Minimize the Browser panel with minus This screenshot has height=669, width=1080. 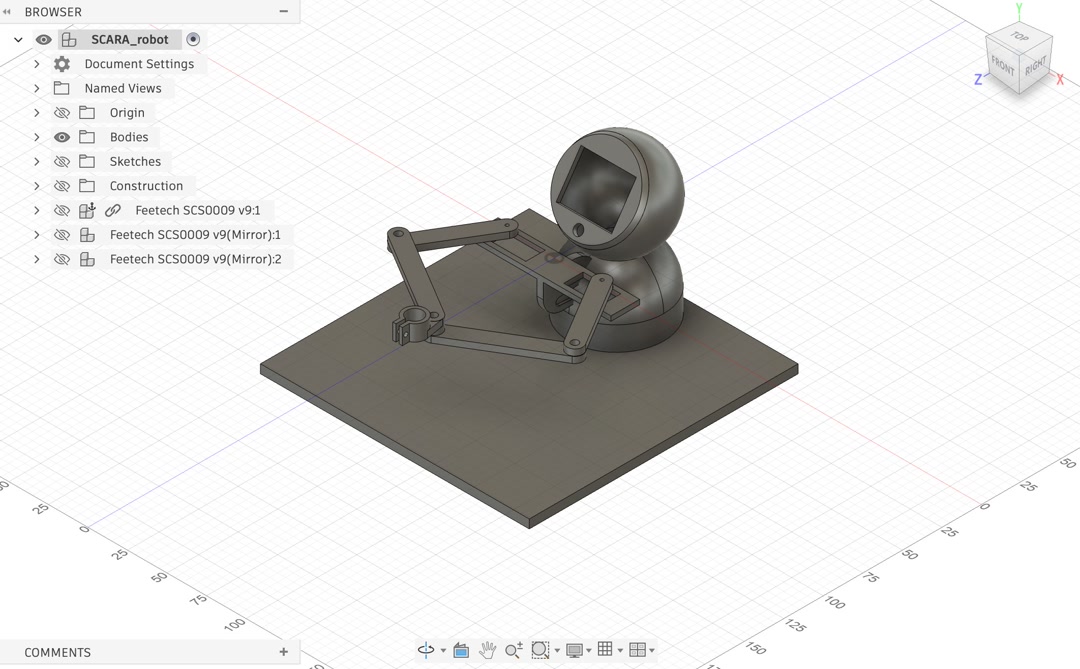(x=283, y=12)
